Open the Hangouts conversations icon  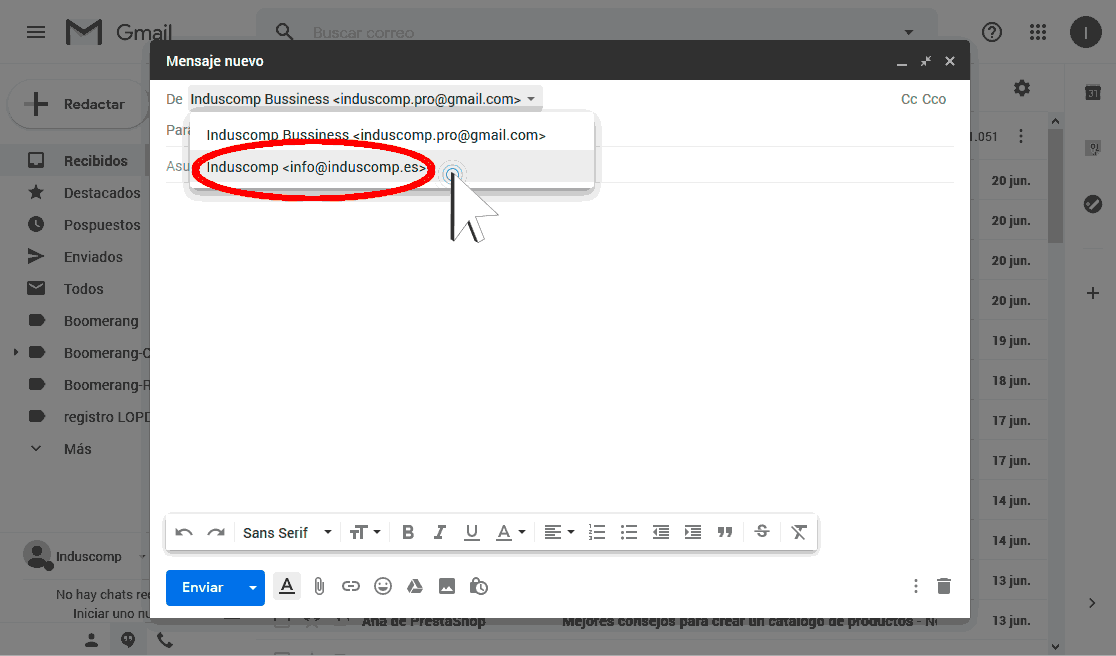128,640
